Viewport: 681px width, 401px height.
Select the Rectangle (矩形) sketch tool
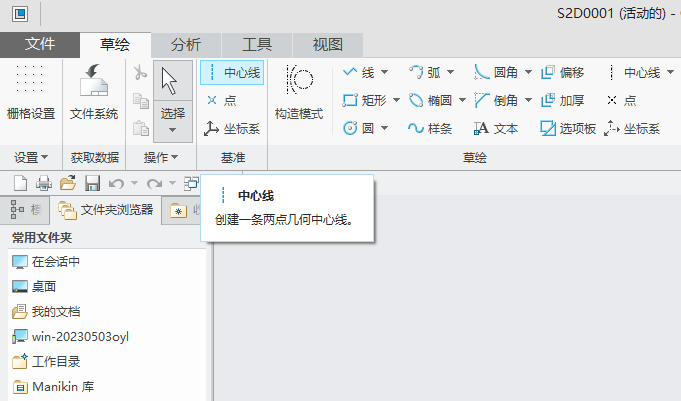pos(365,101)
